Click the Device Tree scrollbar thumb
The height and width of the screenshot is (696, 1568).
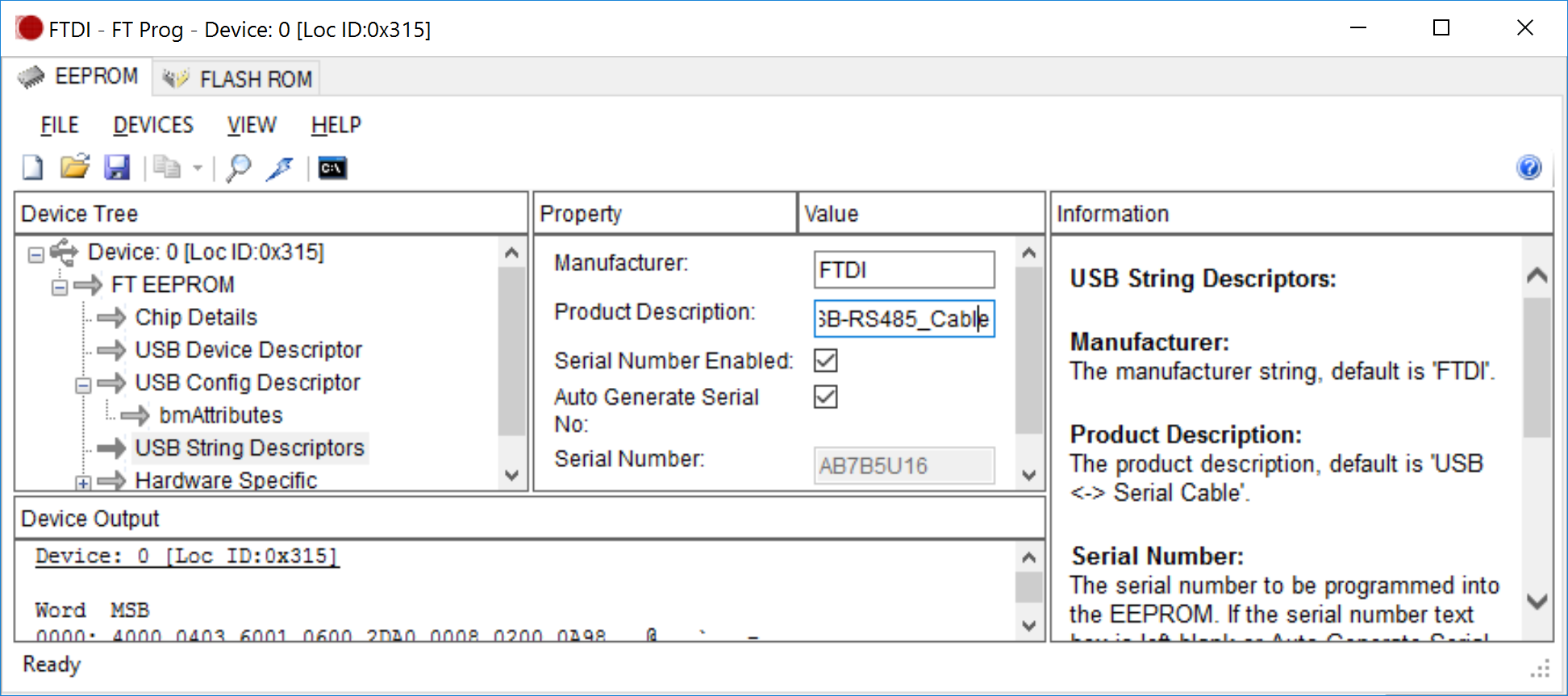click(x=511, y=351)
